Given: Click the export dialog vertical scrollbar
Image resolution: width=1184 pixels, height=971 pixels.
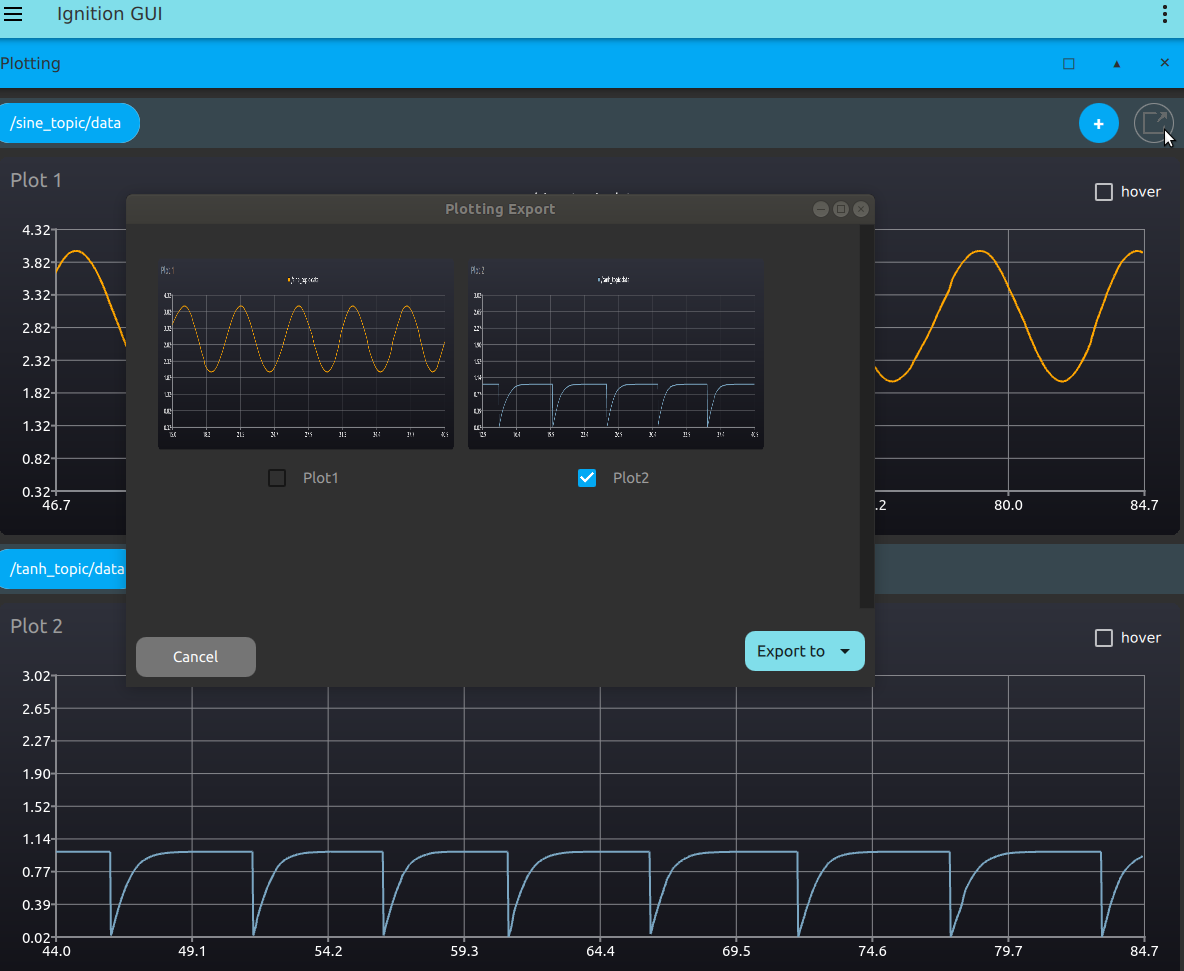Looking at the screenshot, I should tap(866, 416).
